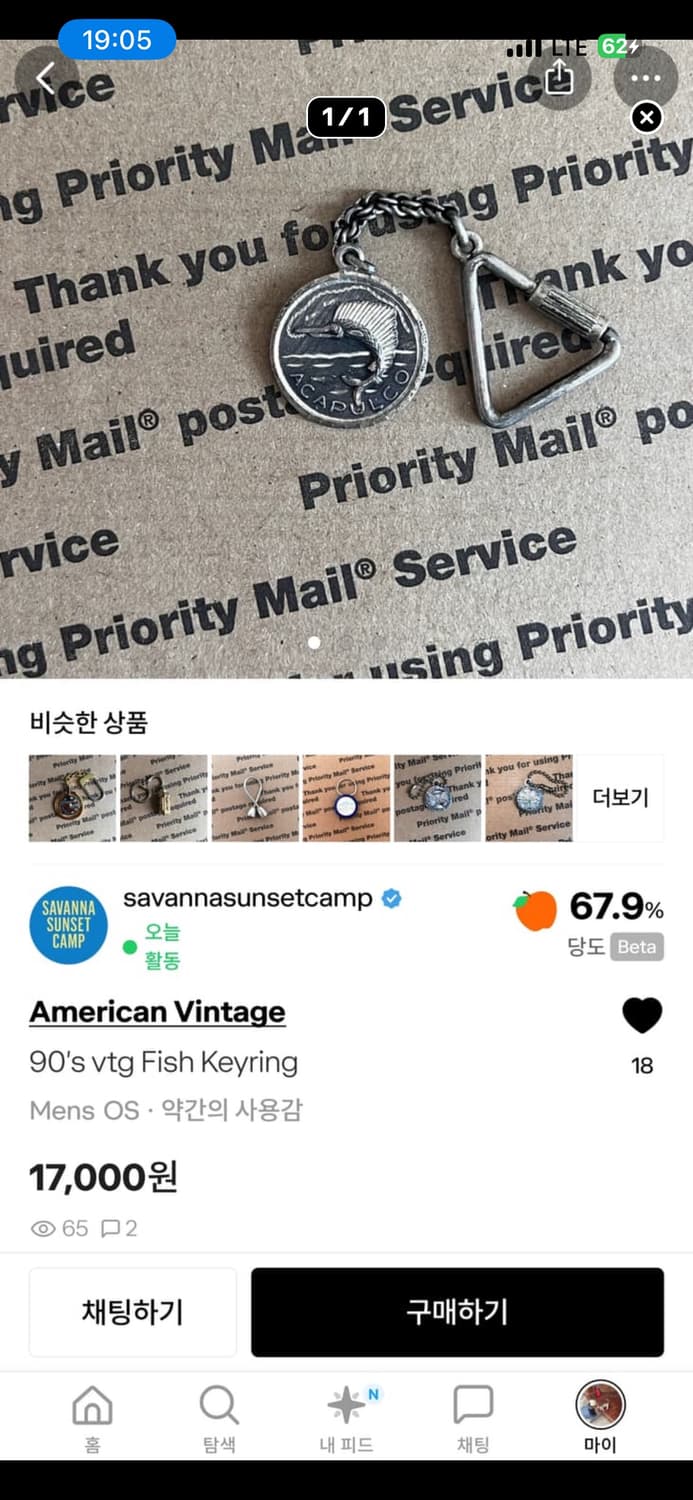Select the first similar item thumbnail
The image size is (693, 1500).
click(x=72, y=798)
